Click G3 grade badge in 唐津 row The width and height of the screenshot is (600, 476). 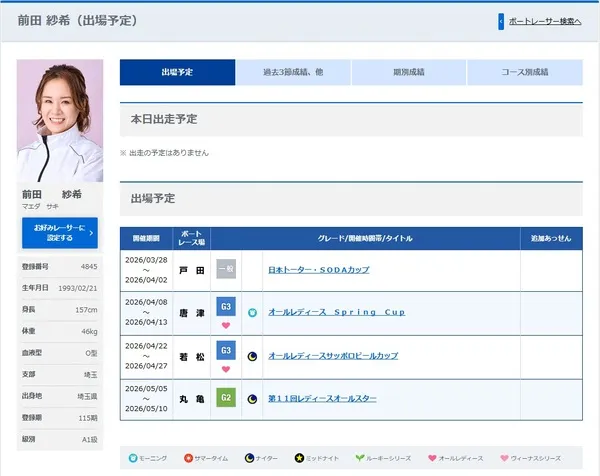pos(226,306)
